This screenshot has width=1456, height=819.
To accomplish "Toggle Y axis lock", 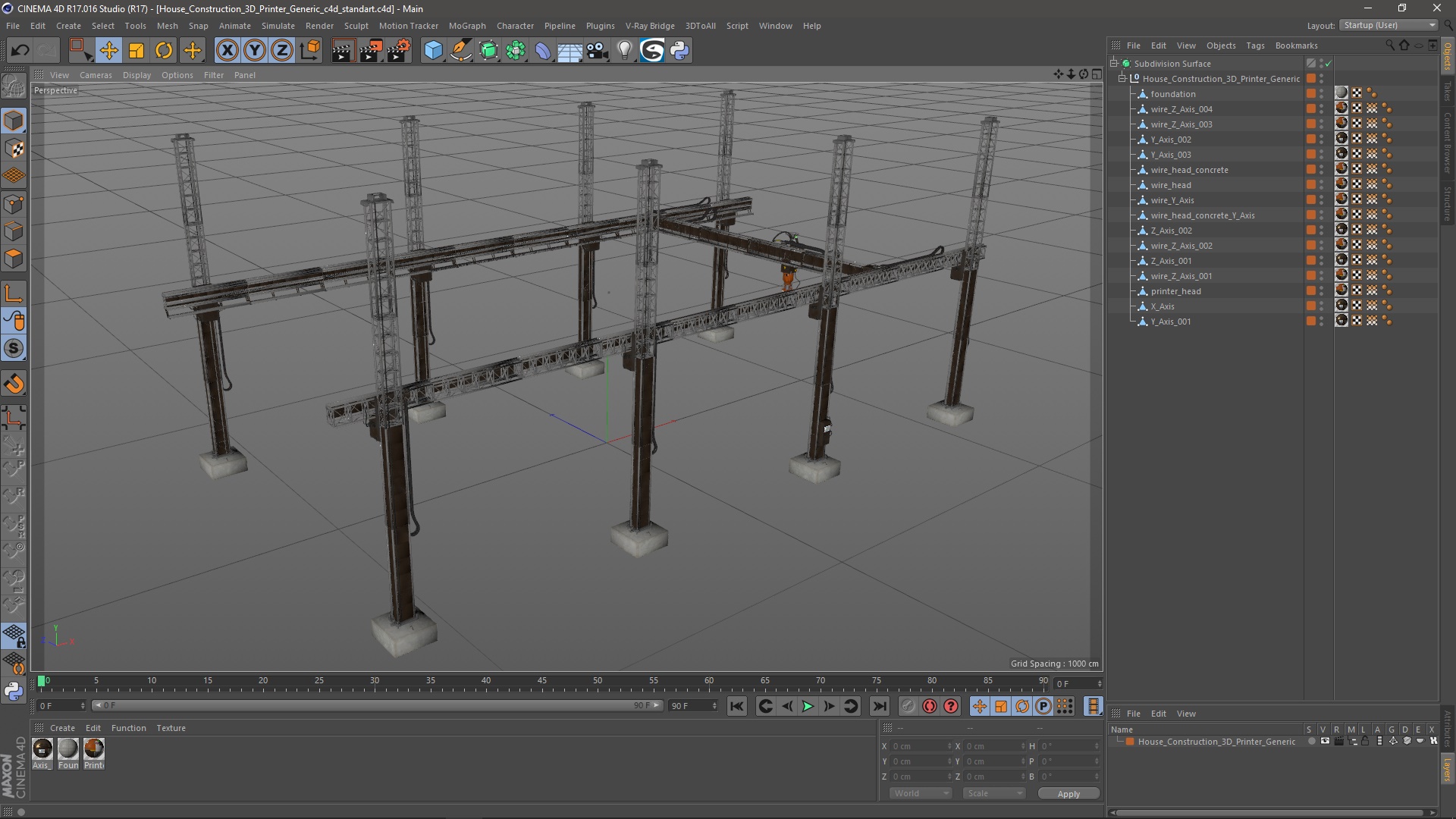I will (x=255, y=51).
